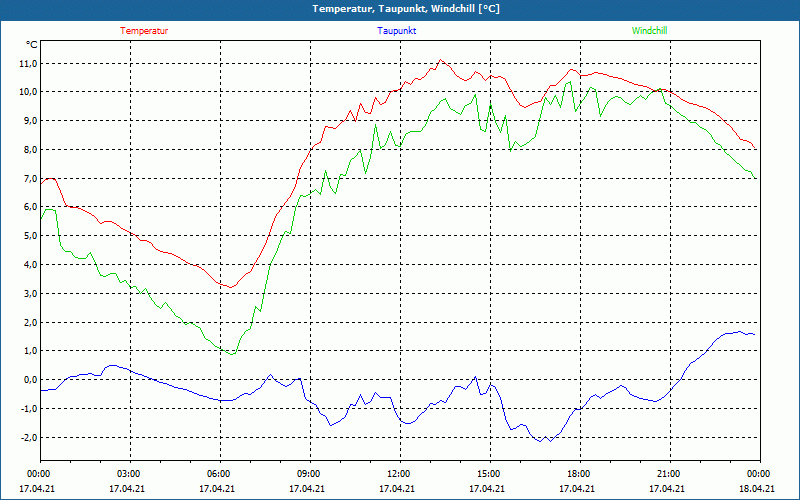
Task: Click the -2,0 y-axis value
Action: 28,438
